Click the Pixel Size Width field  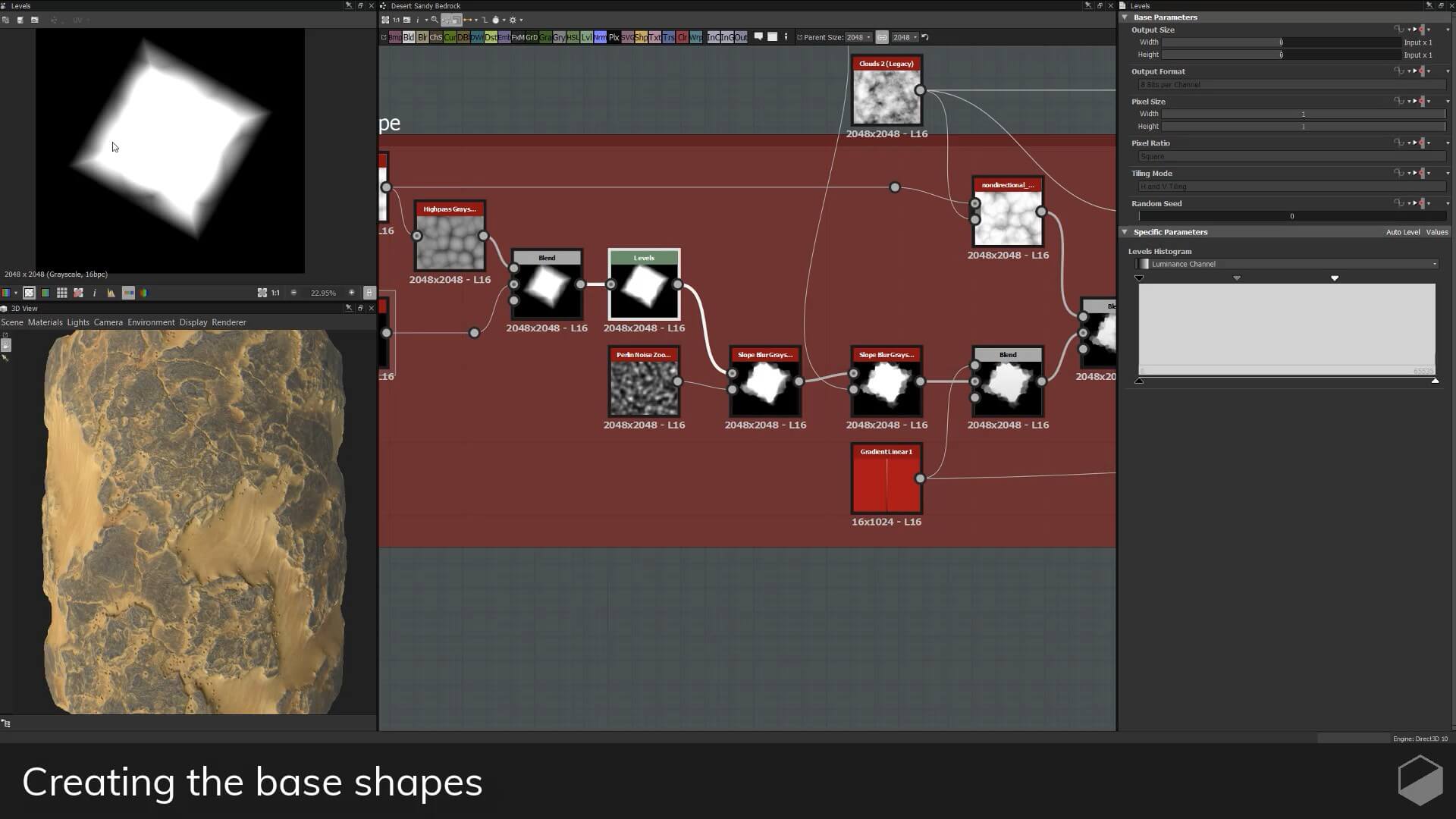tap(1304, 114)
